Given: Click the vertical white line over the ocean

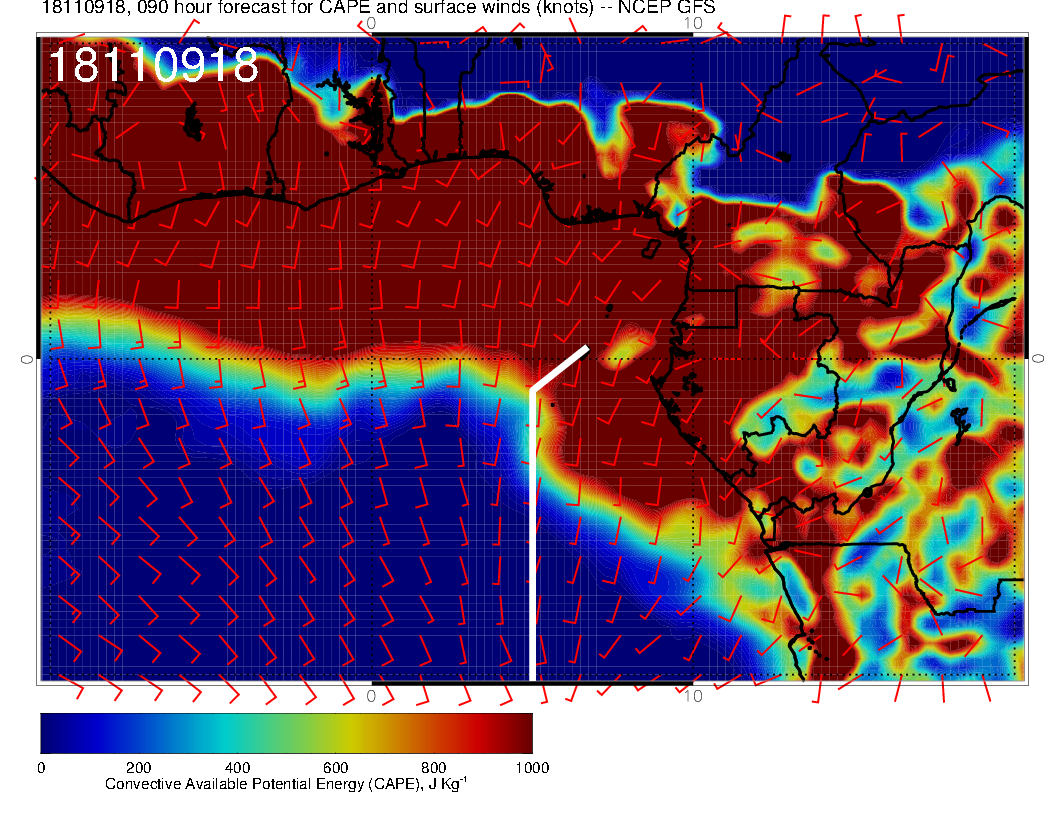Looking at the screenshot, I should pyautogui.click(x=531, y=530).
